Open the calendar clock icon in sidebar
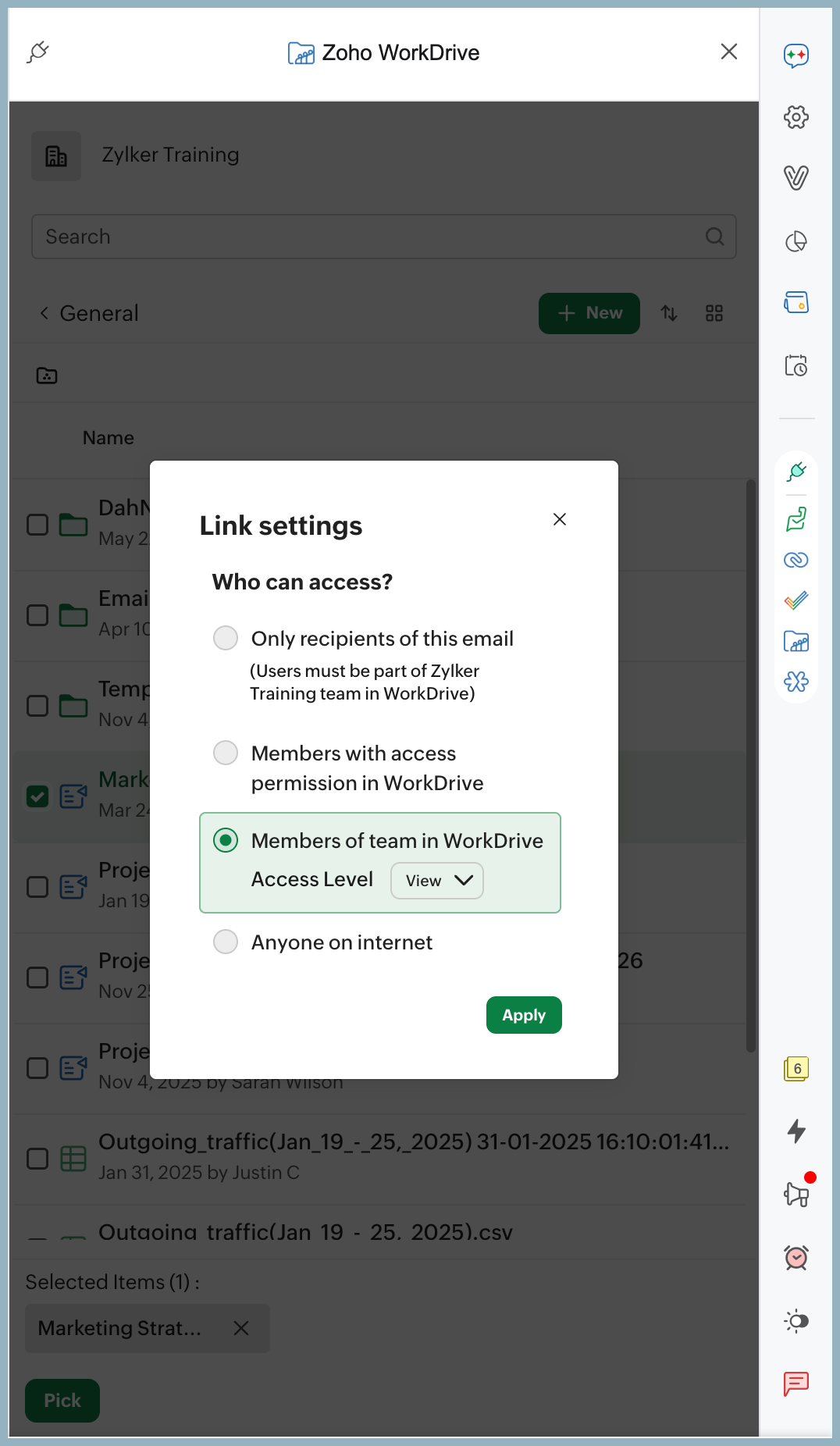Image resolution: width=840 pixels, height=1446 pixels. tap(796, 365)
